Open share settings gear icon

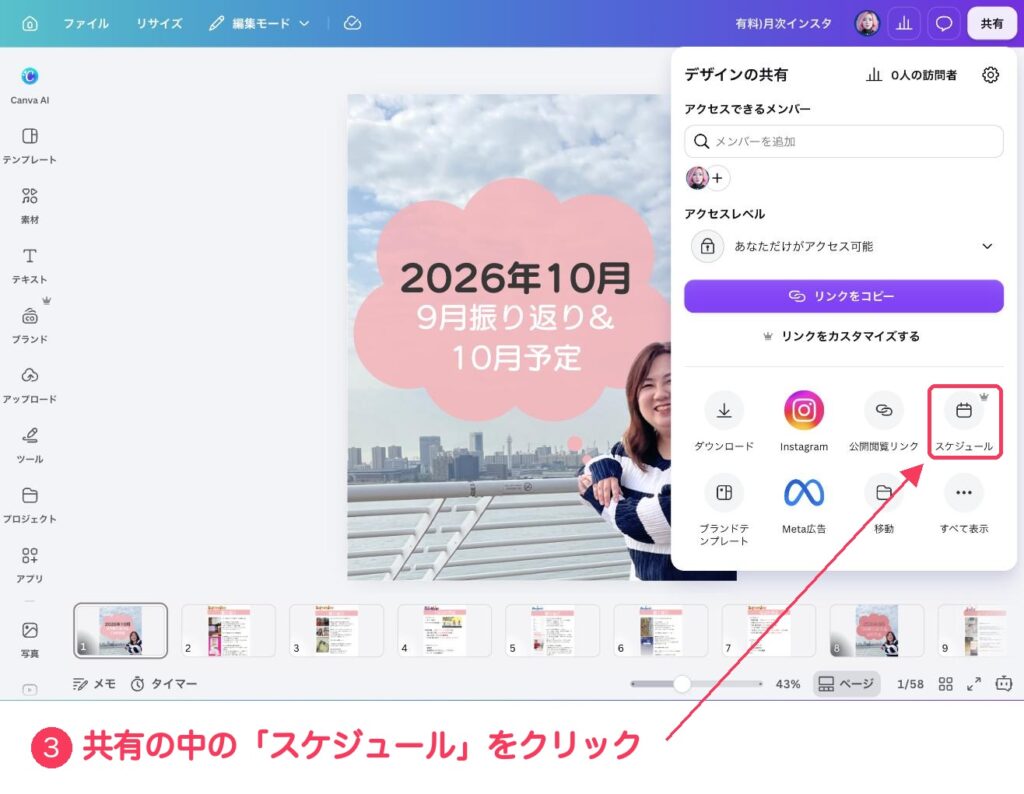click(990, 74)
